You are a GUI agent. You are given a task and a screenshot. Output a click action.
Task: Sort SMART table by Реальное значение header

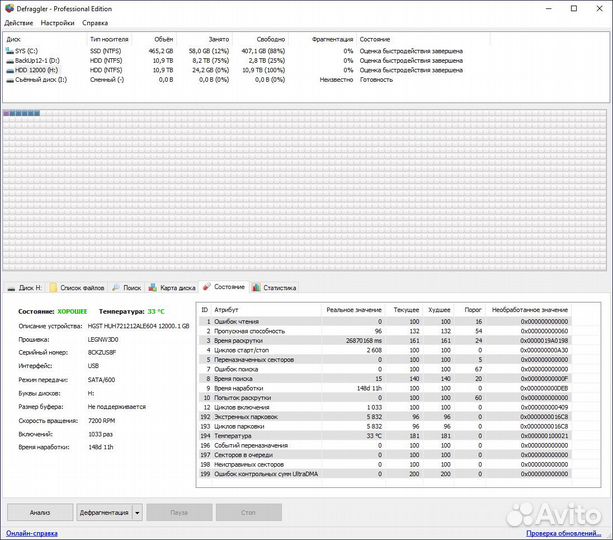(x=353, y=310)
